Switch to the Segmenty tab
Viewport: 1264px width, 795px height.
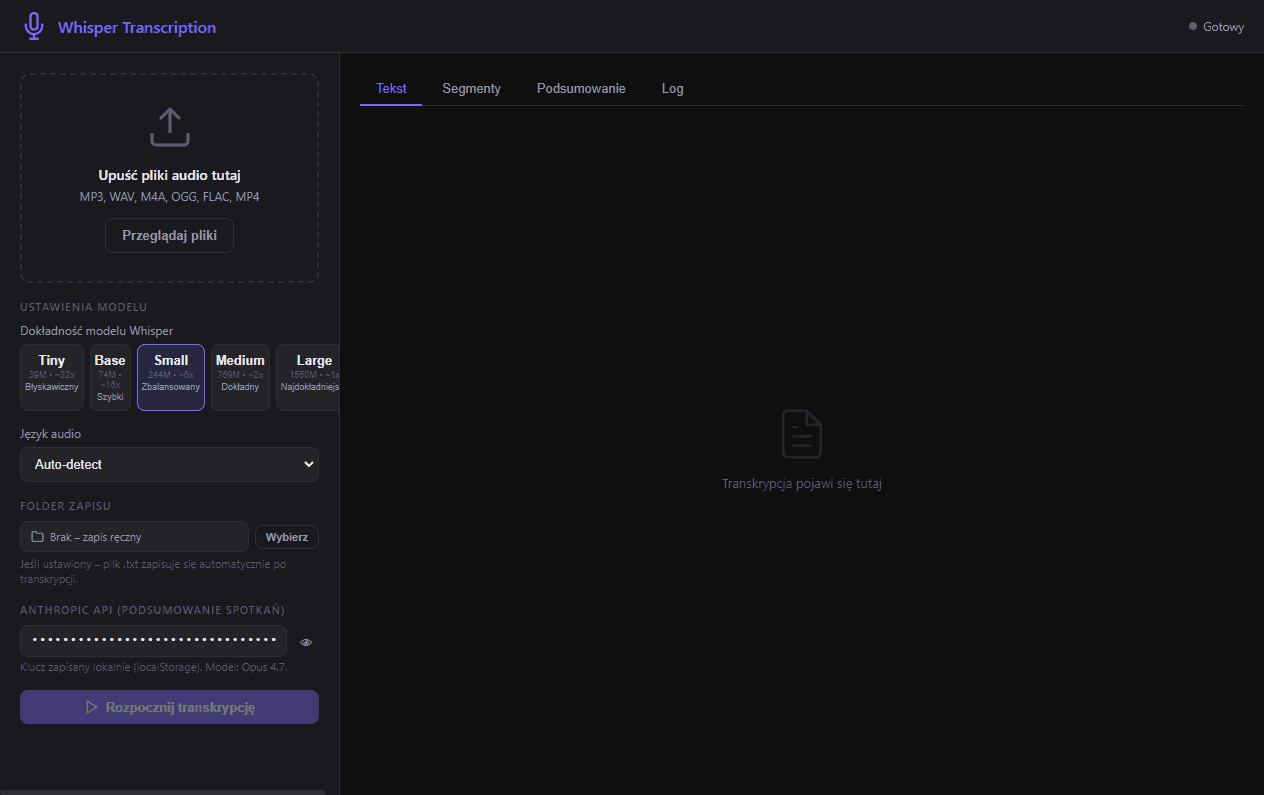(x=471, y=88)
